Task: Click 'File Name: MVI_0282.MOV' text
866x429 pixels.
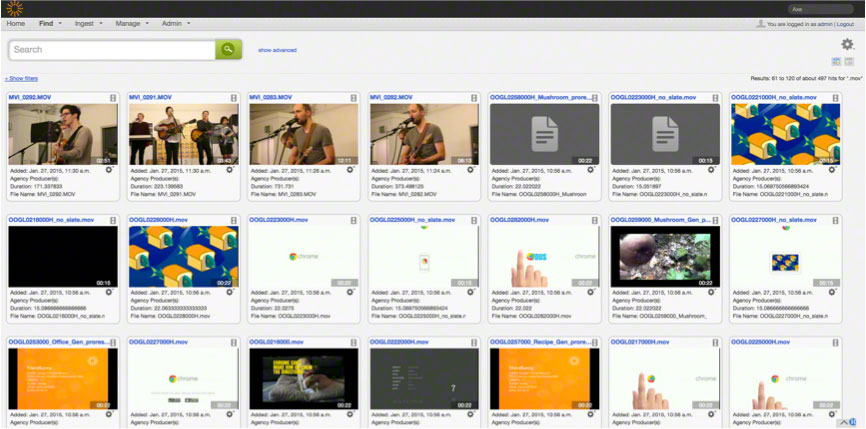Action: (x=404, y=194)
